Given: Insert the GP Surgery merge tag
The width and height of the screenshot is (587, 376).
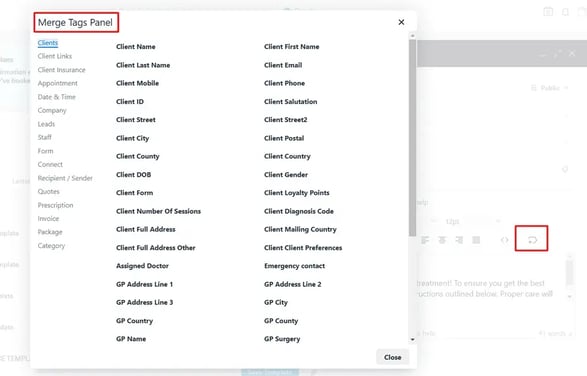Looking at the screenshot, I should point(282,339).
